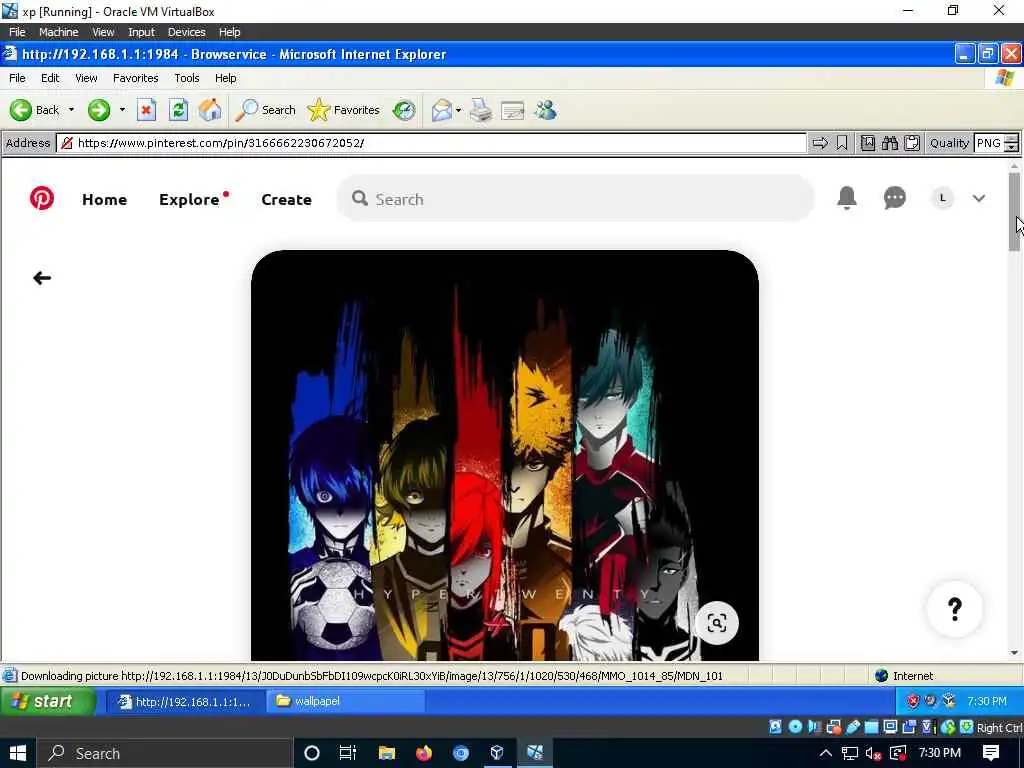Image resolution: width=1024 pixels, height=768 pixels.
Task: Click the Go arrow next to address bar
Action: (820, 143)
